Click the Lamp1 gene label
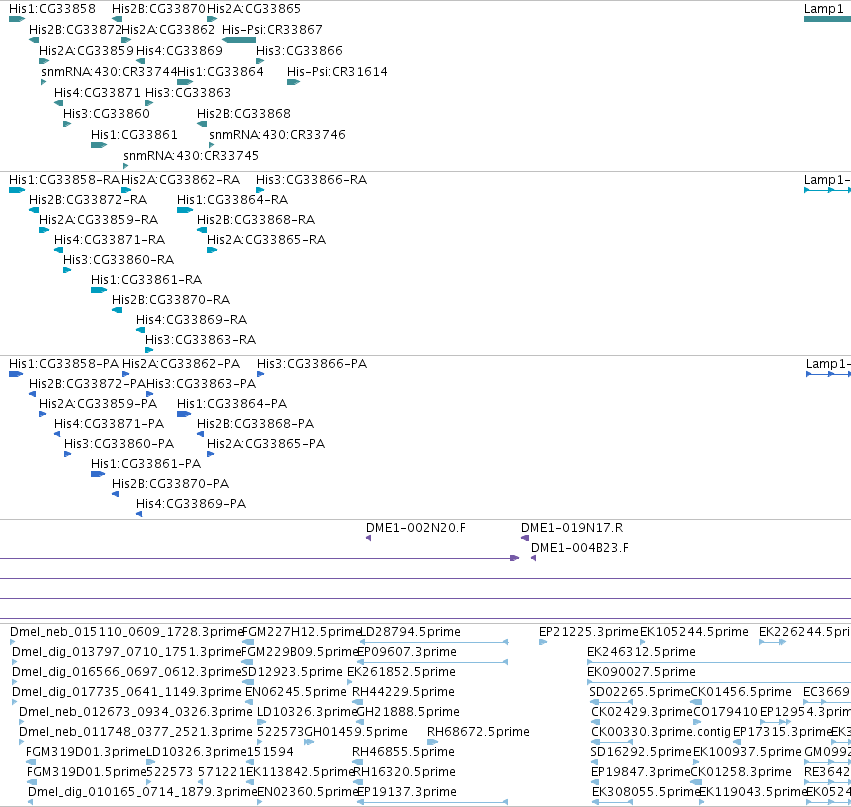The height and width of the screenshot is (807, 851). tap(823, 9)
